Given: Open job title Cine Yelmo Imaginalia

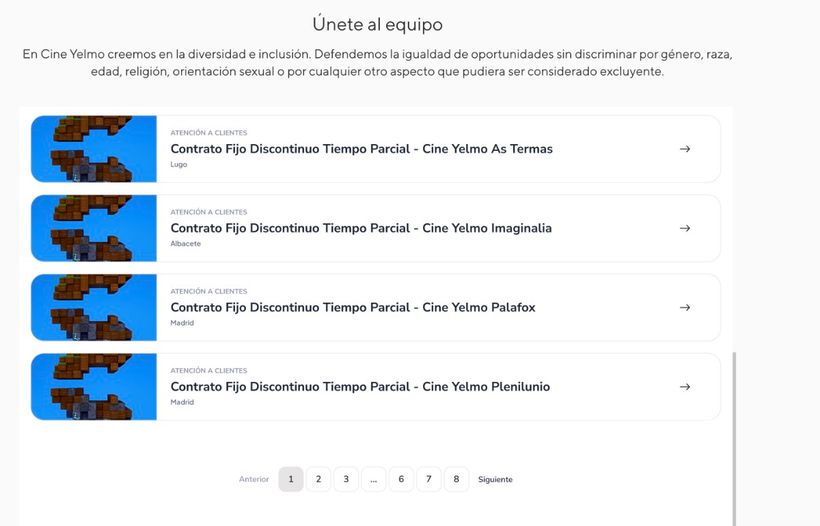Looking at the screenshot, I should click(x=361, y=228).
